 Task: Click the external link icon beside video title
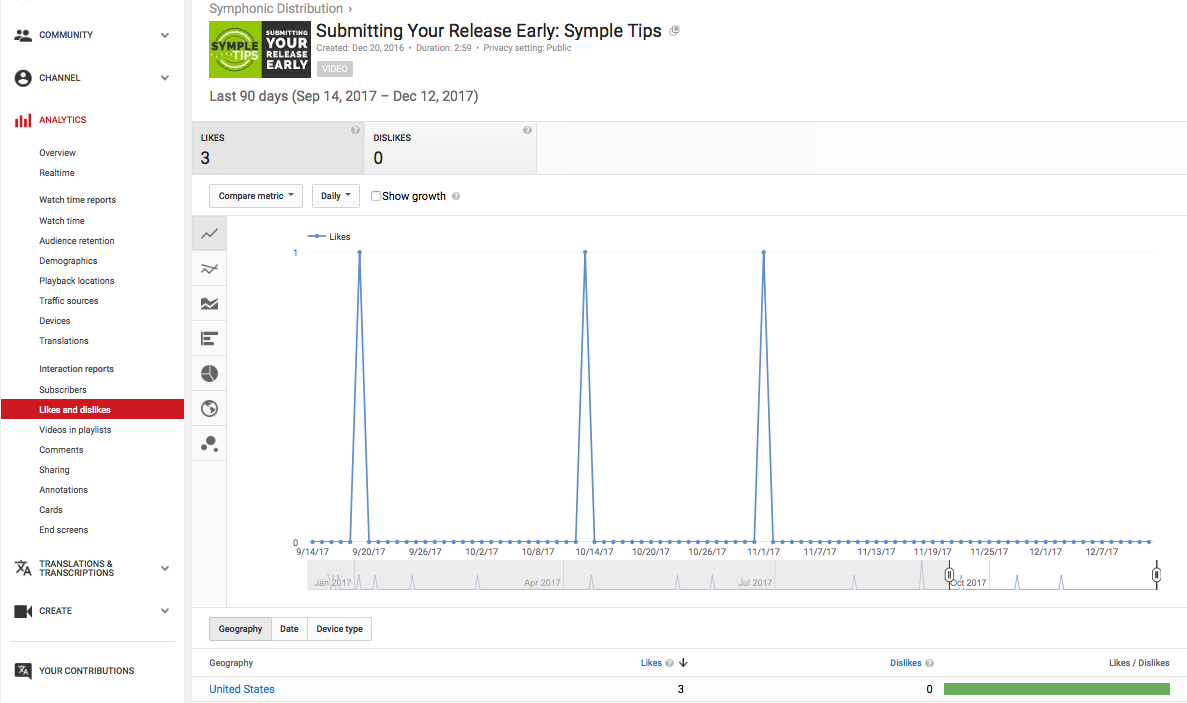(674, 30)
